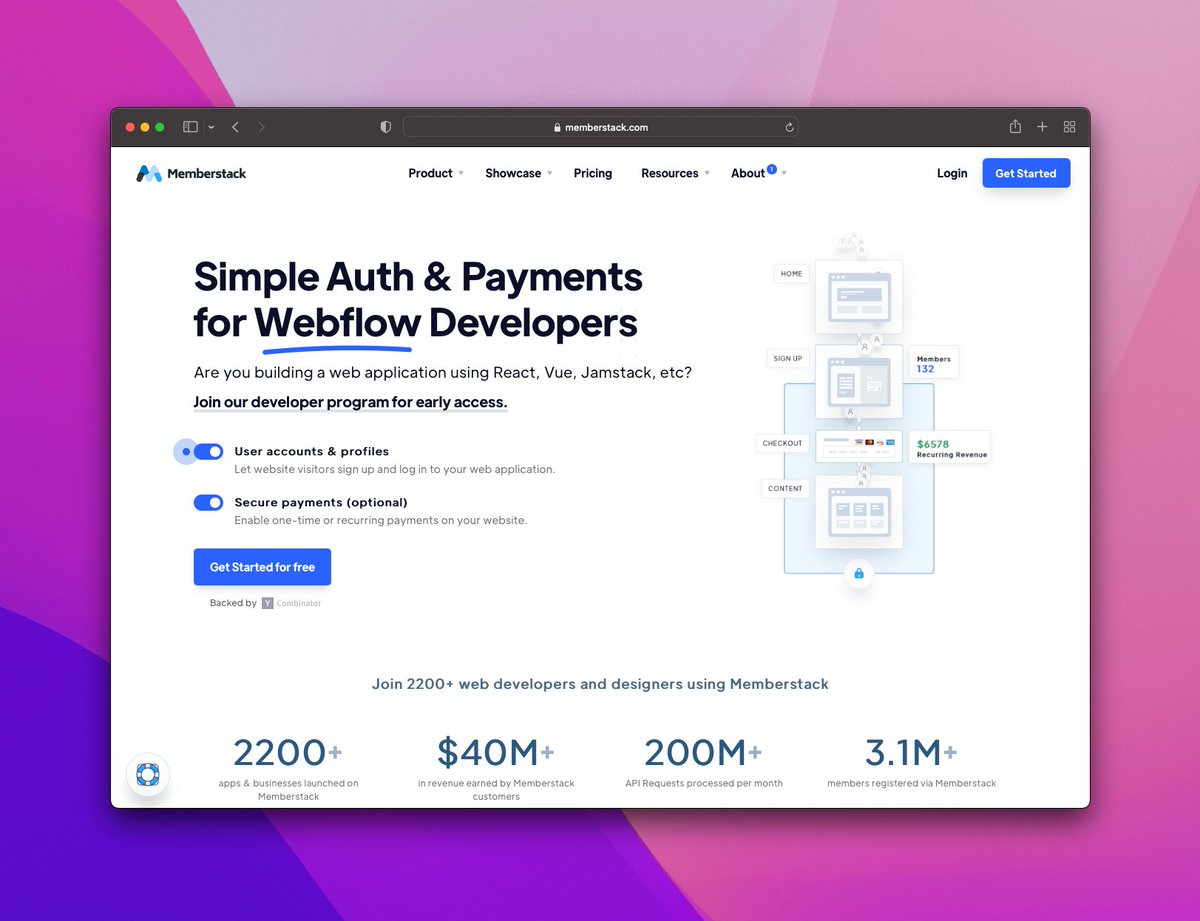The image size is (1200, 921).
Task: Click the word Webflow in the headline
Action: point(336,323)
